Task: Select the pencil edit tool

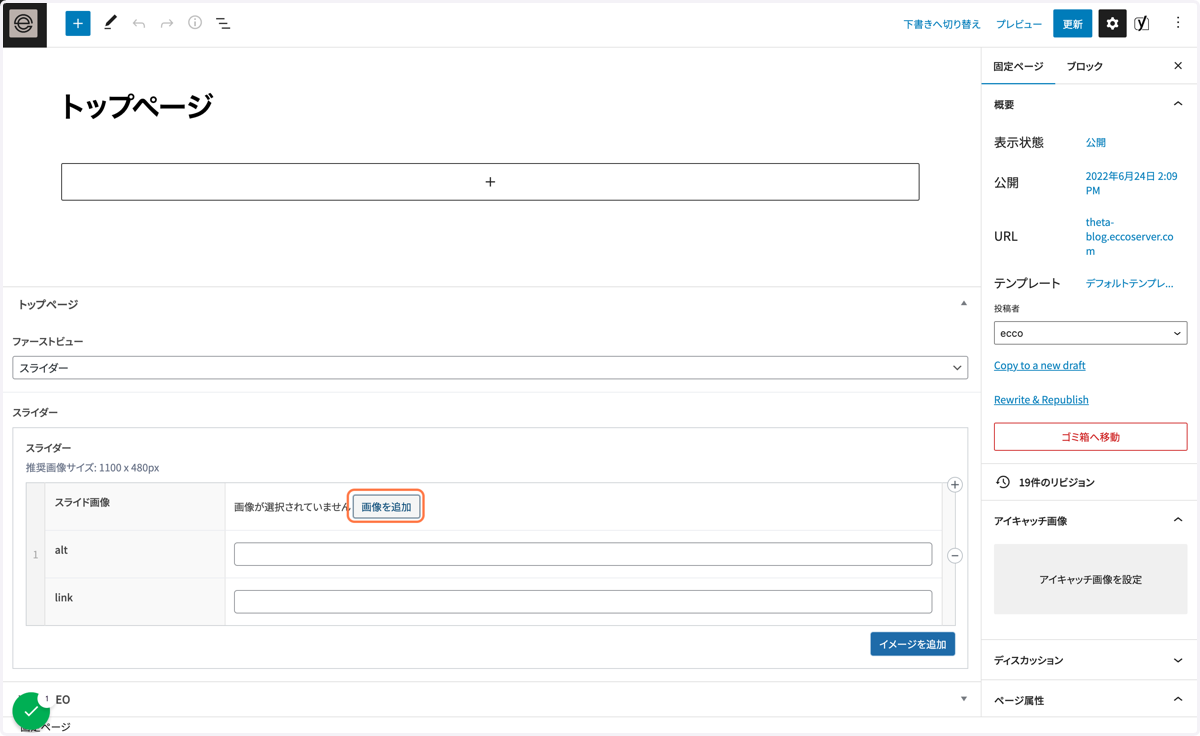Action: click(x=110, y=22)
